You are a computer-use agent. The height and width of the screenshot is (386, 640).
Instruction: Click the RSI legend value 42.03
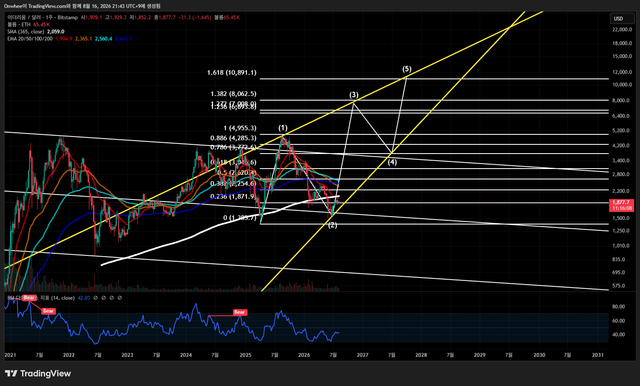pos(84,298)
